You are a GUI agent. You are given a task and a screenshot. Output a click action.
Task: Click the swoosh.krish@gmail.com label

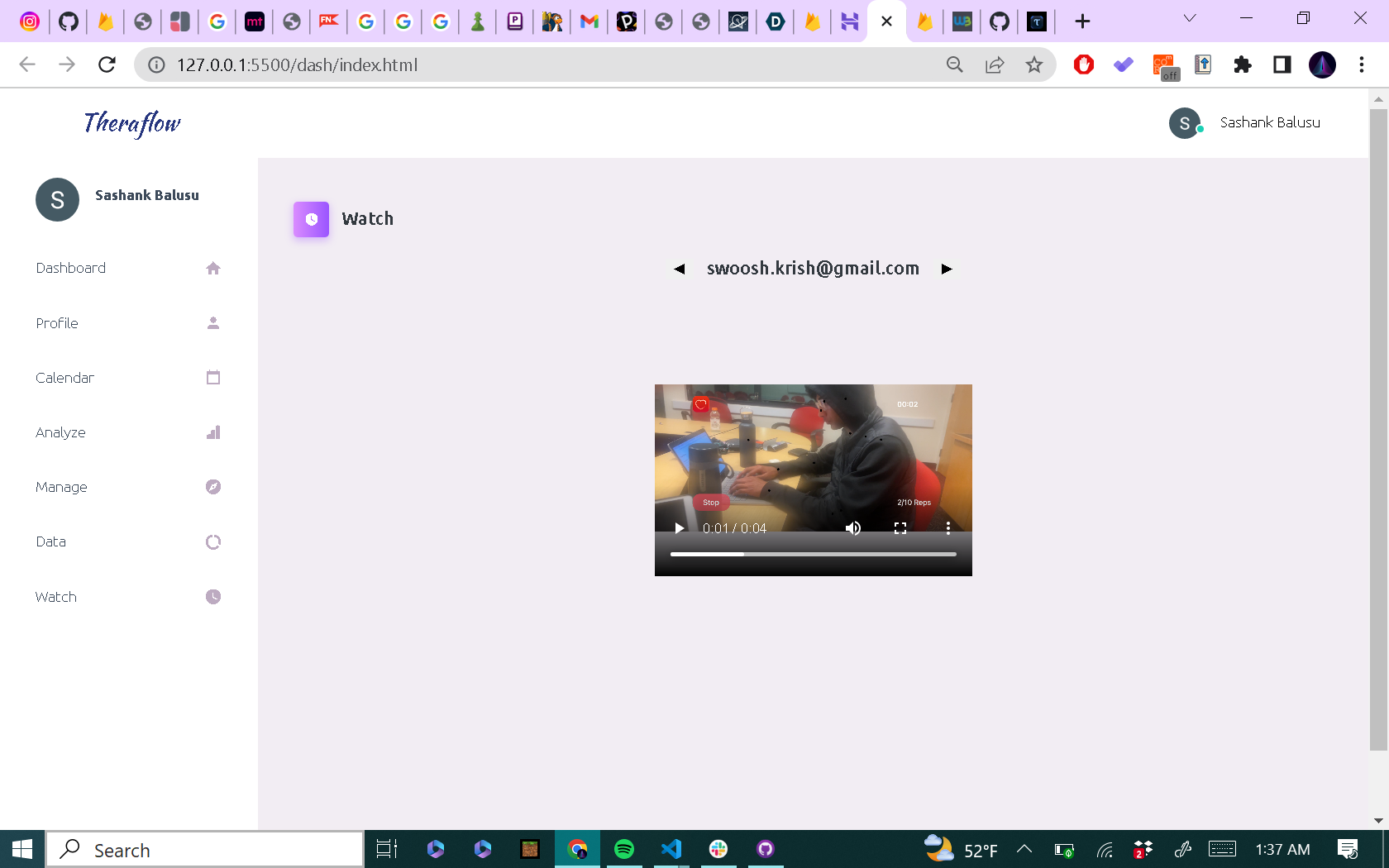click(x=813, y=268)
